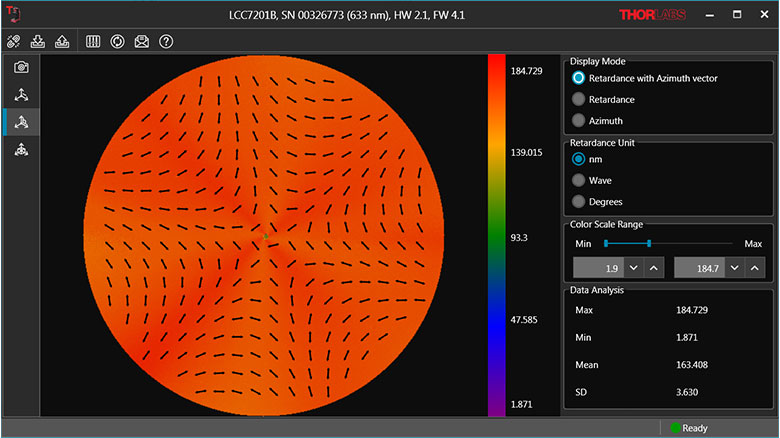Screen dimensions: 780x438
Task: Increase the minimum color scale value
Action: (x=652, y=268)
